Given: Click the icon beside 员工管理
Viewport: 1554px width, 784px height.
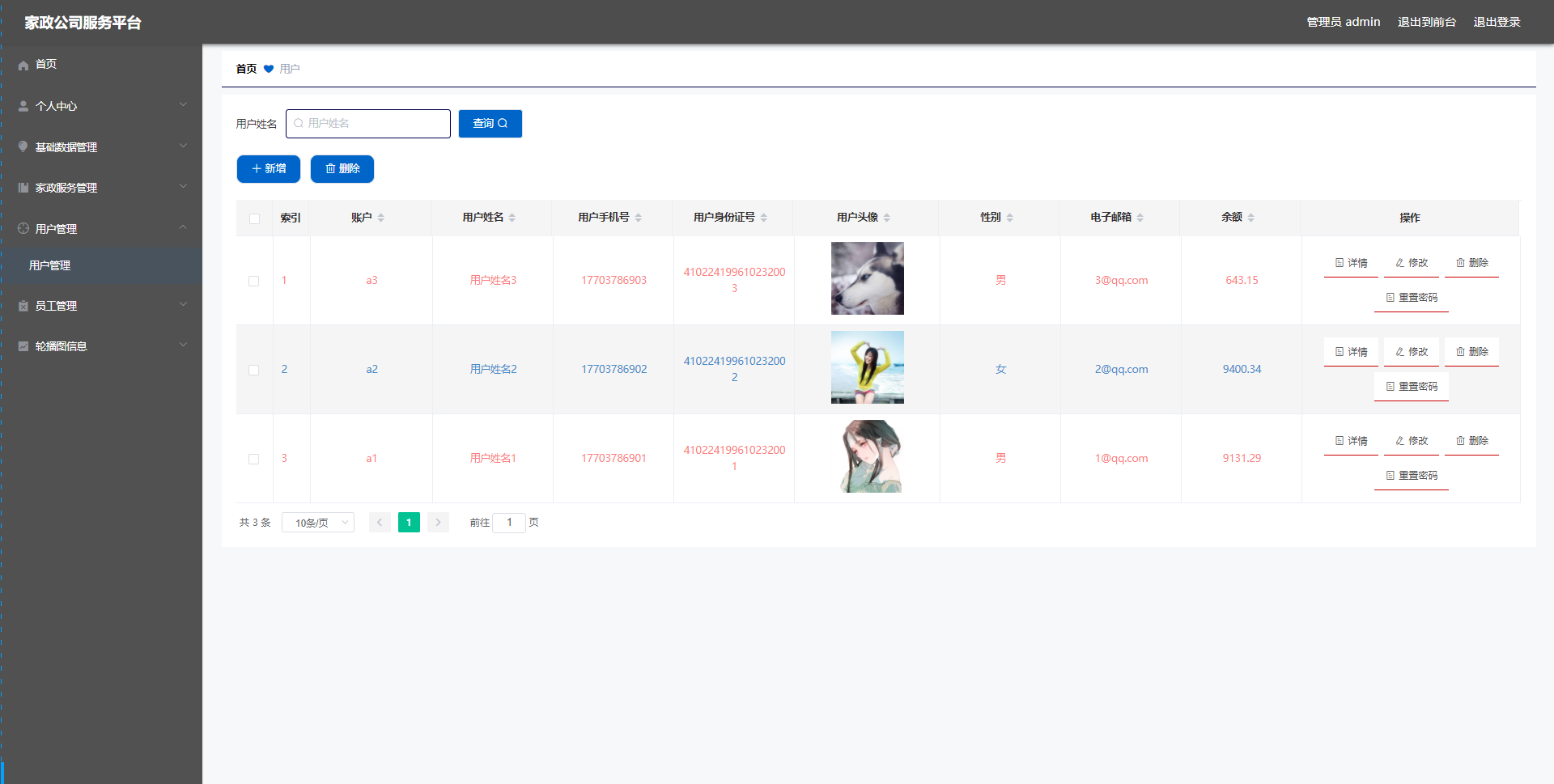Looking at the screenshot, I should coord(23,306).
